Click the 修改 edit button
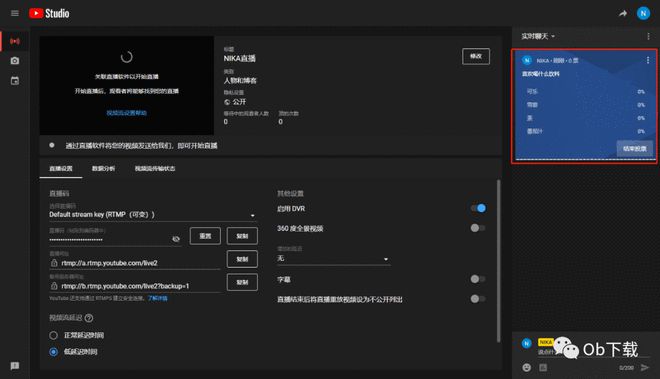Image resolution: width=660 pixels, height=379 pixels. pyautogui.click(x=476, y=56)
